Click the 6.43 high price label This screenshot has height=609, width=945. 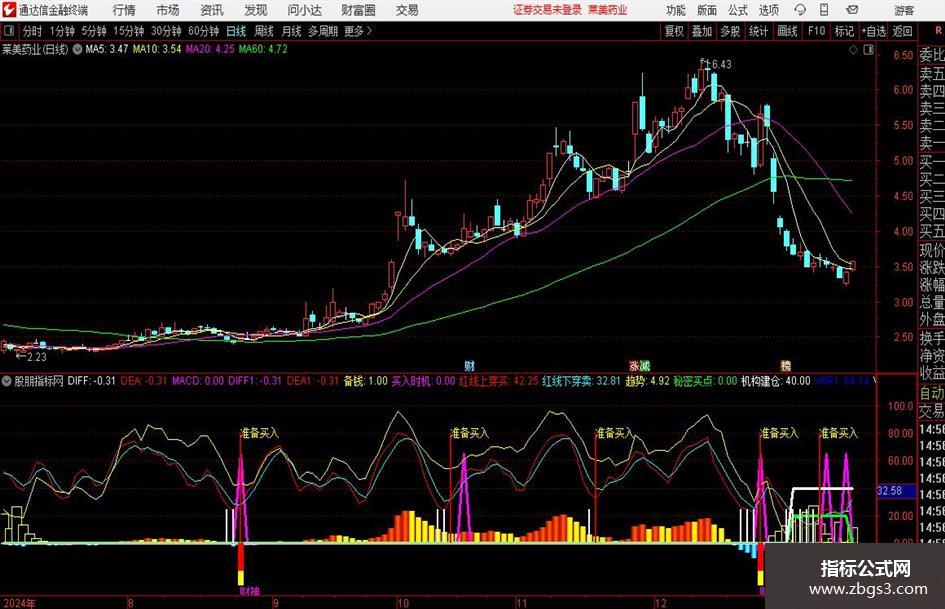click(x=721, y=64)
